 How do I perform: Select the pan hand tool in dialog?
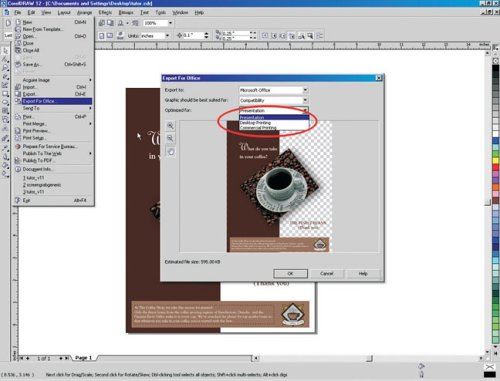(x=170, y=152)
